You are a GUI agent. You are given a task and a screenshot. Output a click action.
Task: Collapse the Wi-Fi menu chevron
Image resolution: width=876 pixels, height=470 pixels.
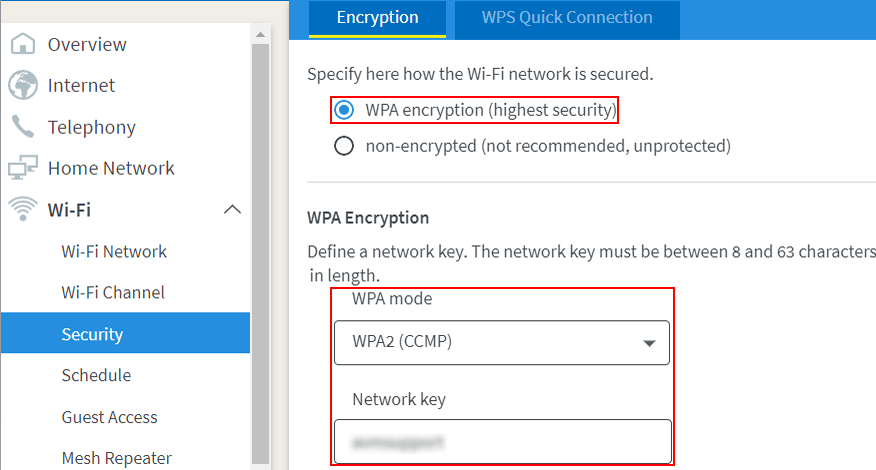pos(232,209)
